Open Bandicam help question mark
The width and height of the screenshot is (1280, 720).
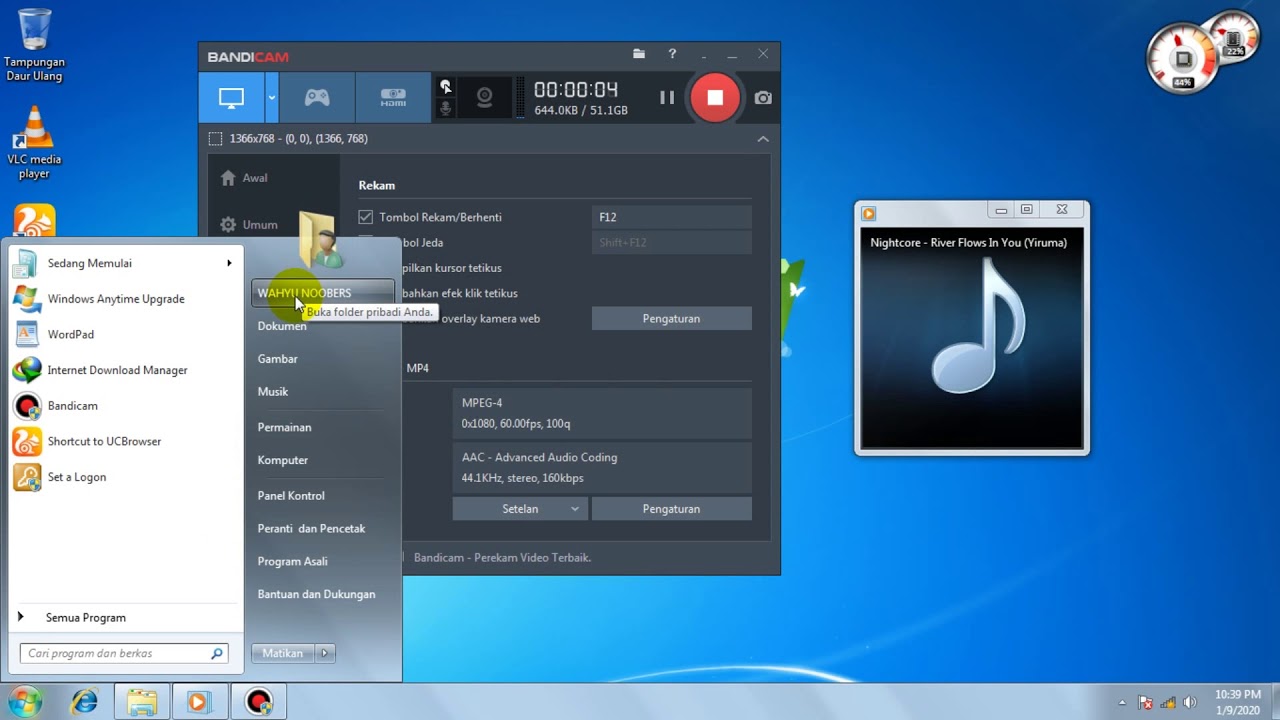point(672,54)
